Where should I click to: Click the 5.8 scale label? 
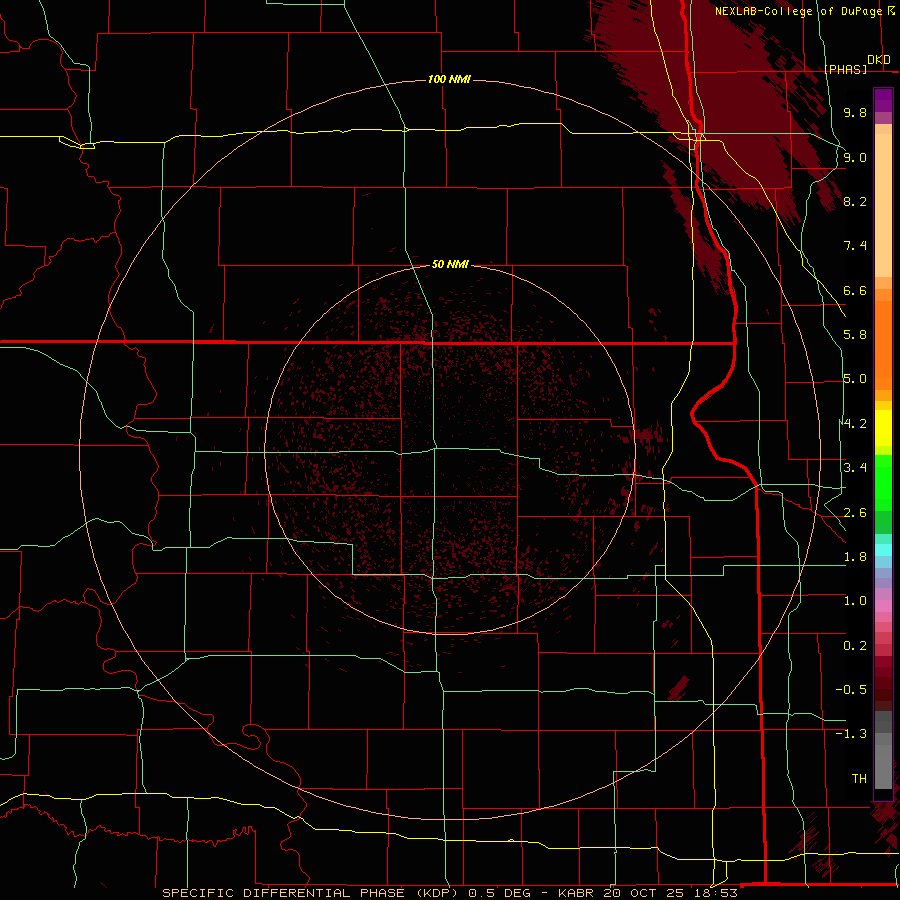click(x=855, y=335)
